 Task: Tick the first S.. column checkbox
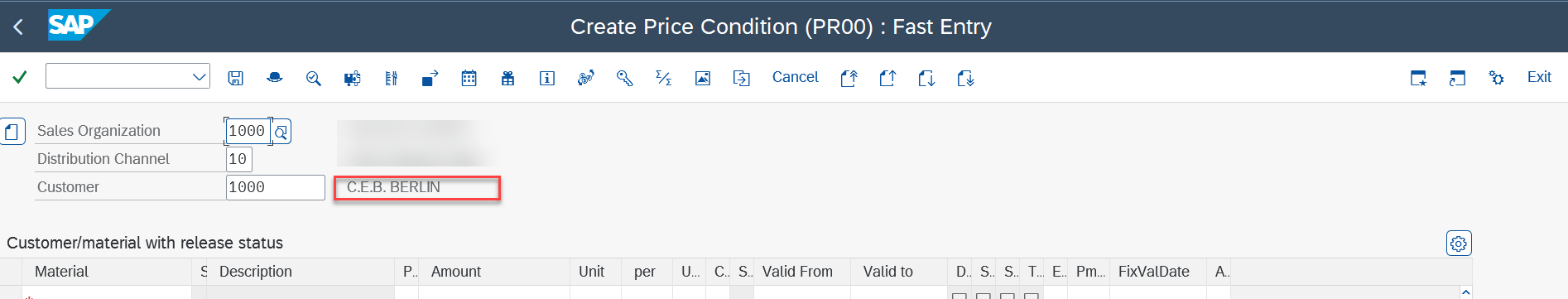pyautogui.click(x=983, y=296)
